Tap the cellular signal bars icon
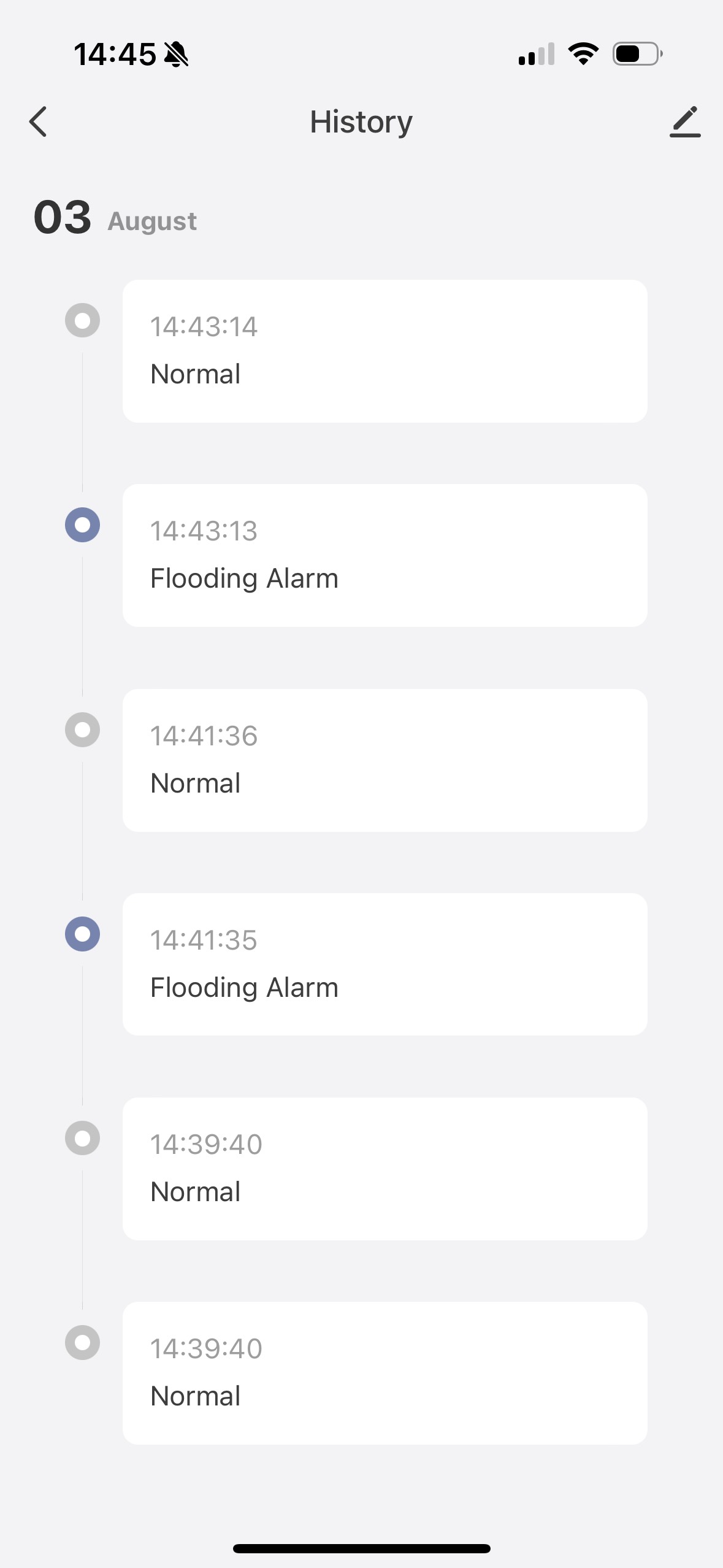This screenshot has width=723, height=1568. [537, 54]
